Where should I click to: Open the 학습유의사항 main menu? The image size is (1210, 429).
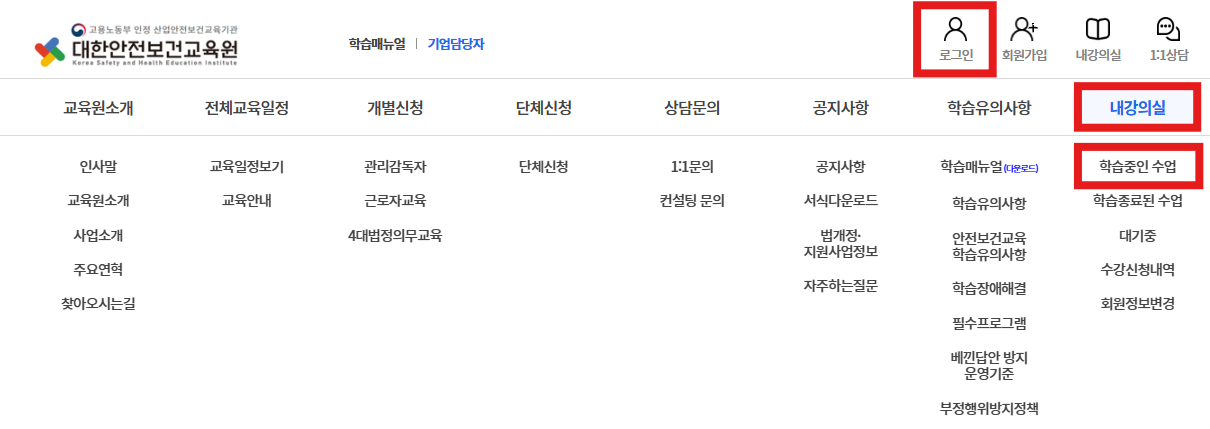989,107
